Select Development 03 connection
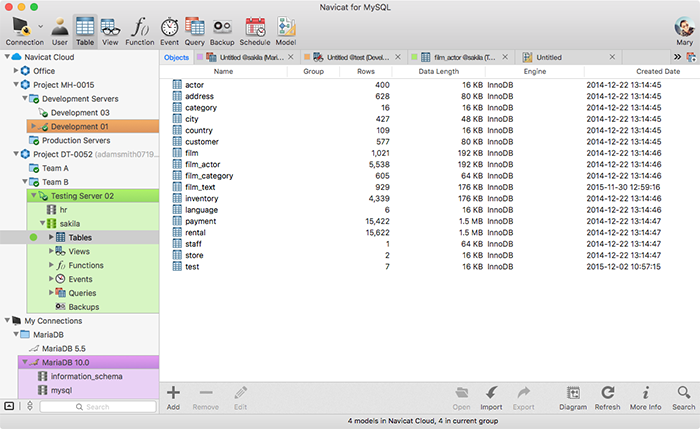 80,112
